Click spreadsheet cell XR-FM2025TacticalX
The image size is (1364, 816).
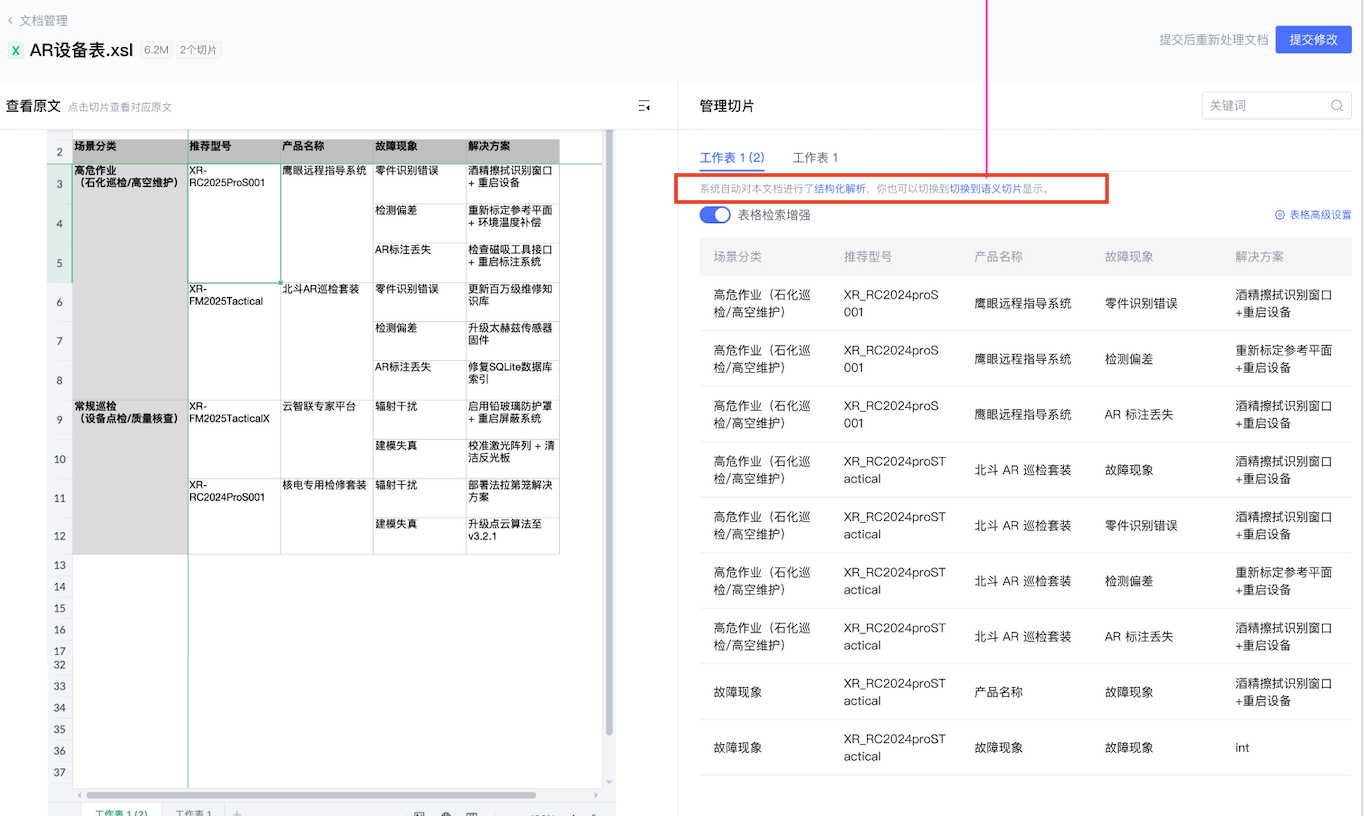click(x=234, y=438)
